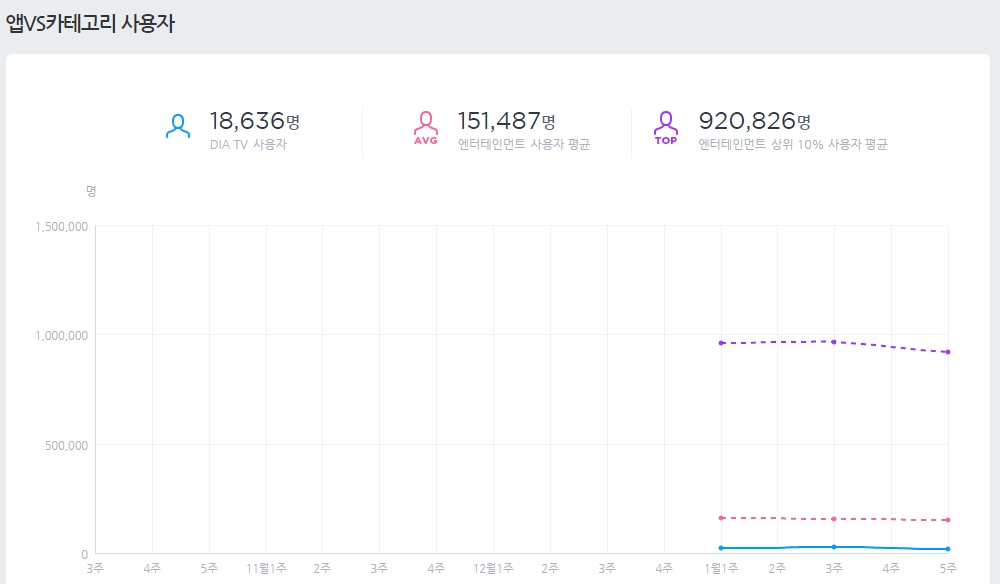This screenshot has width=1000, height=584.
Task: Click the 1,000,000 y-axis label
Action: (62, 335)
